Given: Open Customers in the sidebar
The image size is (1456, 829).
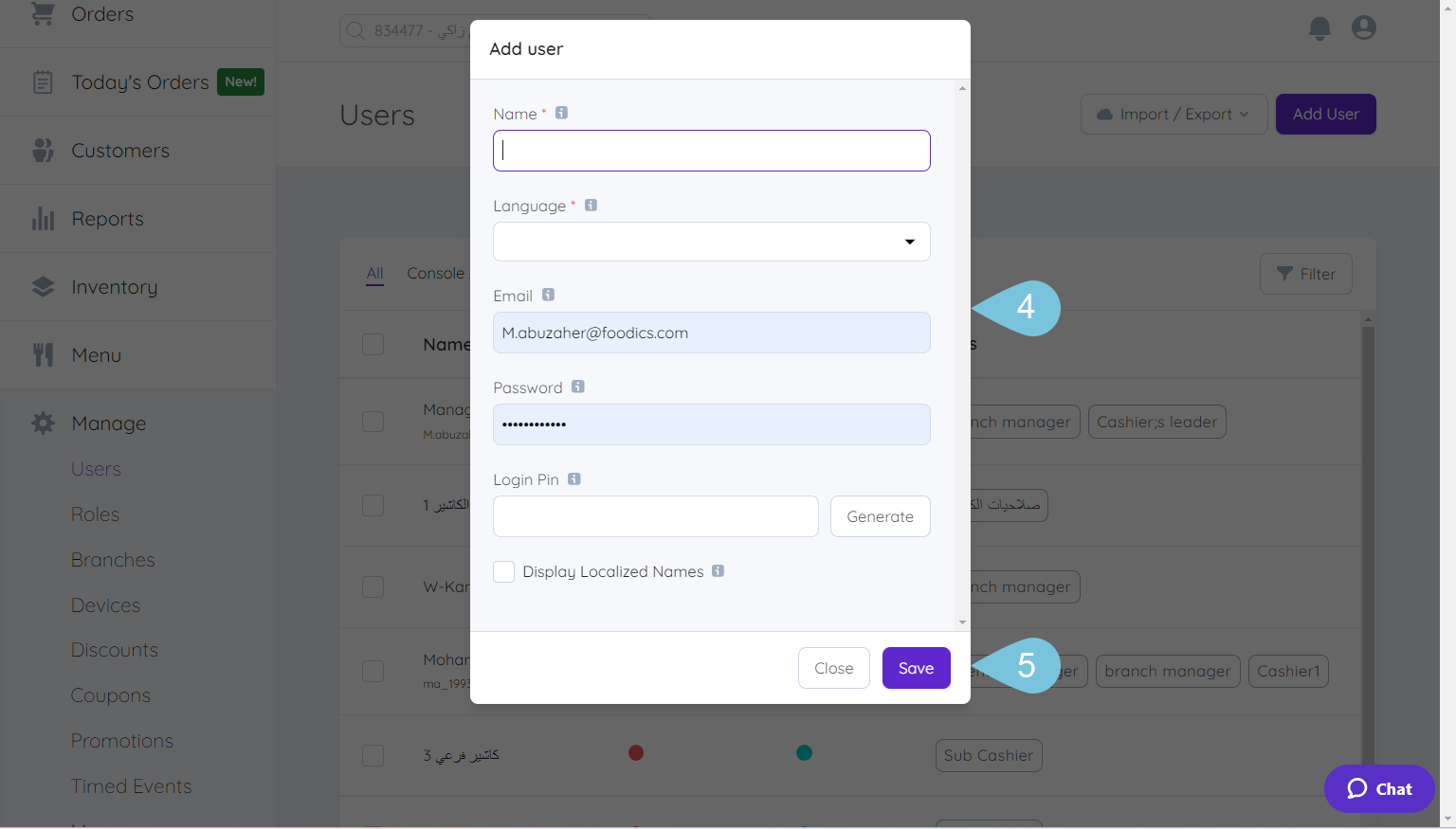Looking at the screenshot, I should click(x=120, y=151).
